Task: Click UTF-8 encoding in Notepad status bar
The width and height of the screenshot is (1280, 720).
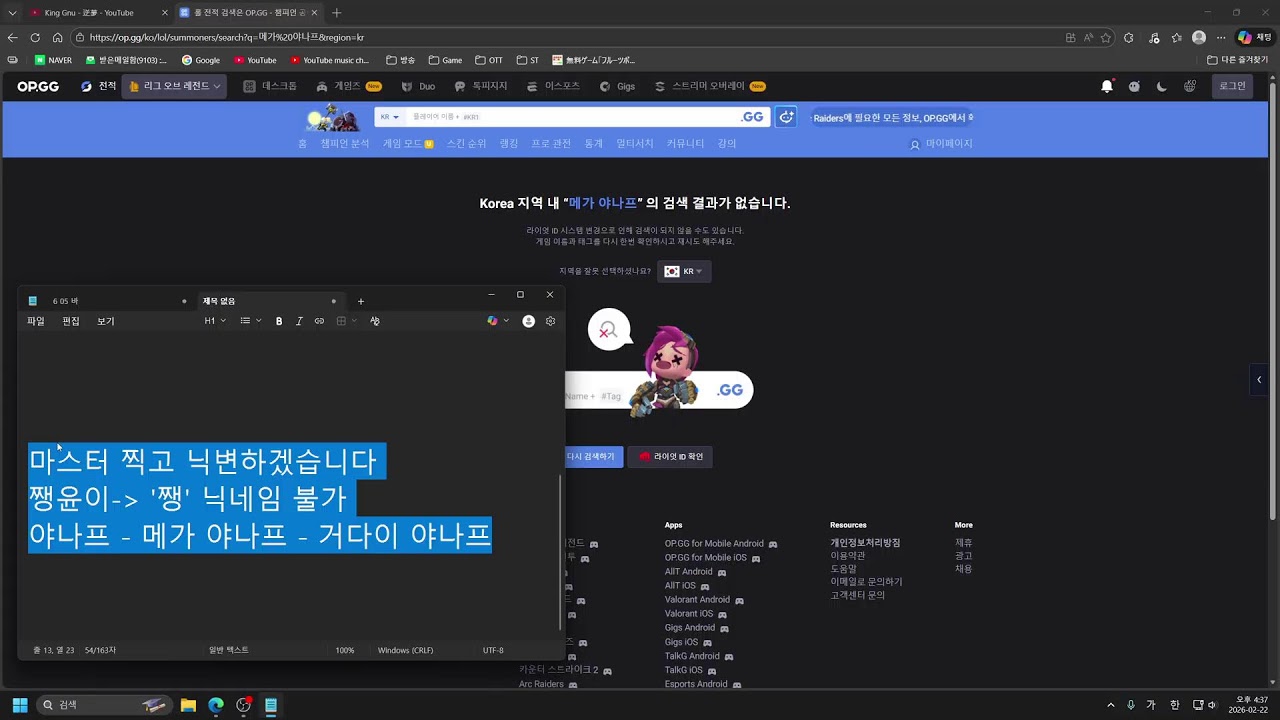Action: tap(493, 650)
